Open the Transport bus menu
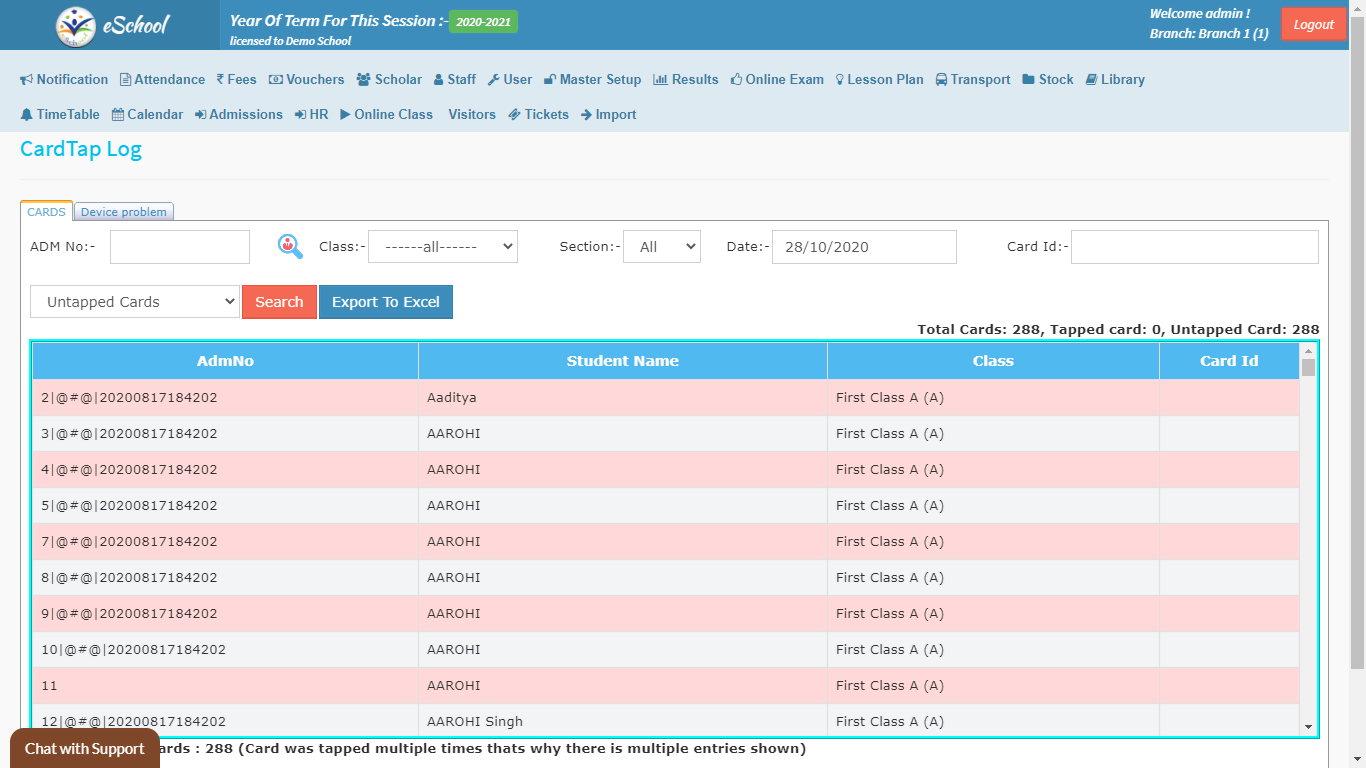Viewport: 1366px width, 768px height. point(972,80)
